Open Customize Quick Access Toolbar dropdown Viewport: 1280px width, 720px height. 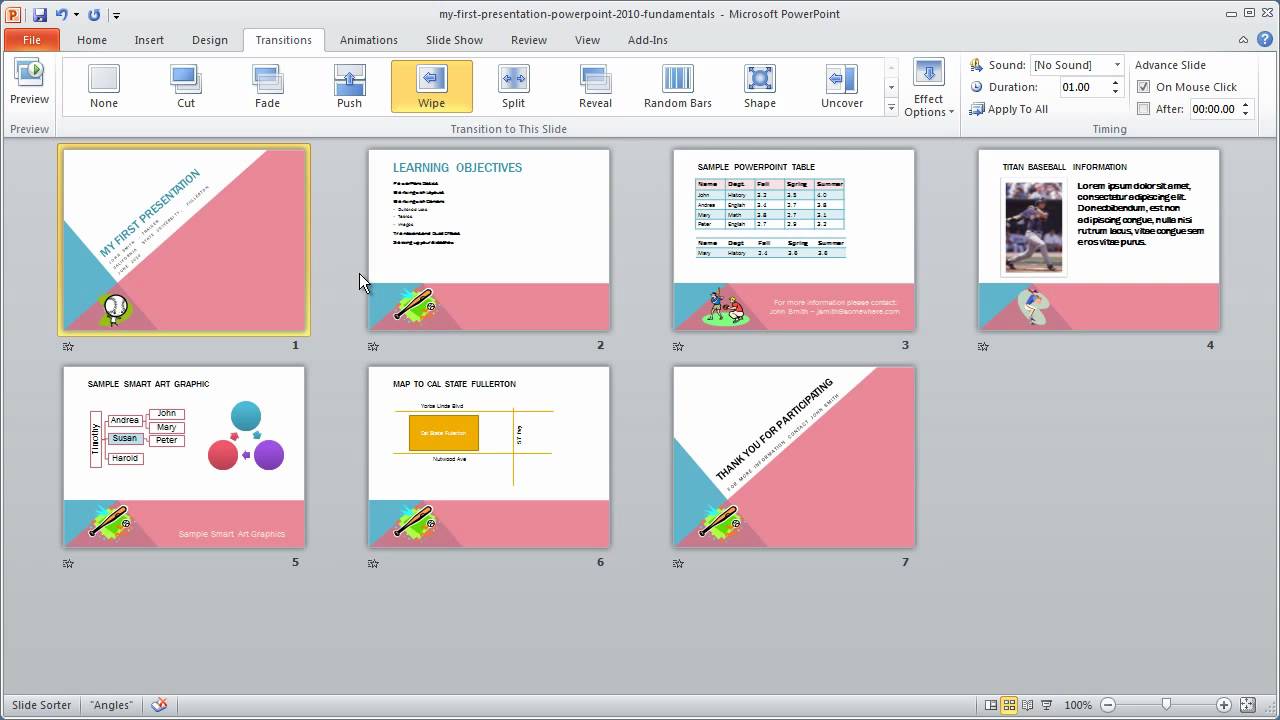[x=117, y=16]
